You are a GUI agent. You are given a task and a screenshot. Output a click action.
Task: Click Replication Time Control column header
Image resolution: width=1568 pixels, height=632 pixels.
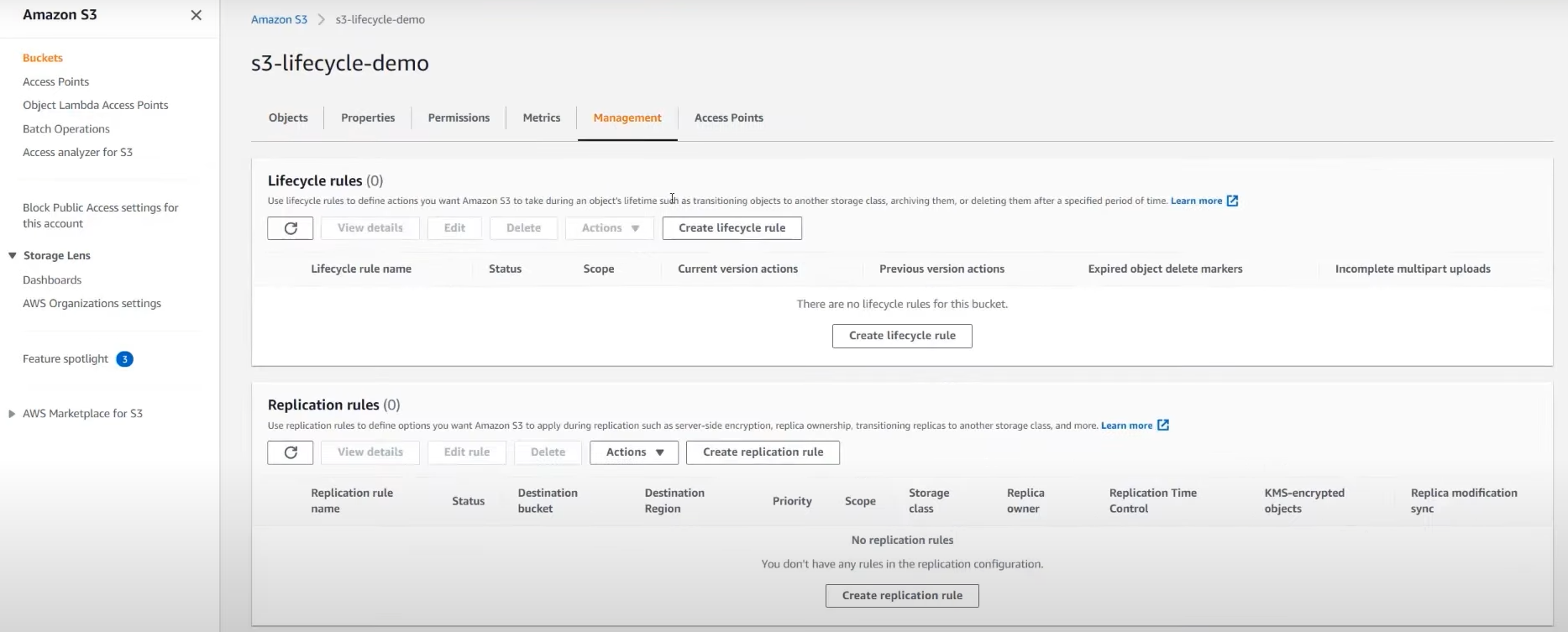(1153, 501)
